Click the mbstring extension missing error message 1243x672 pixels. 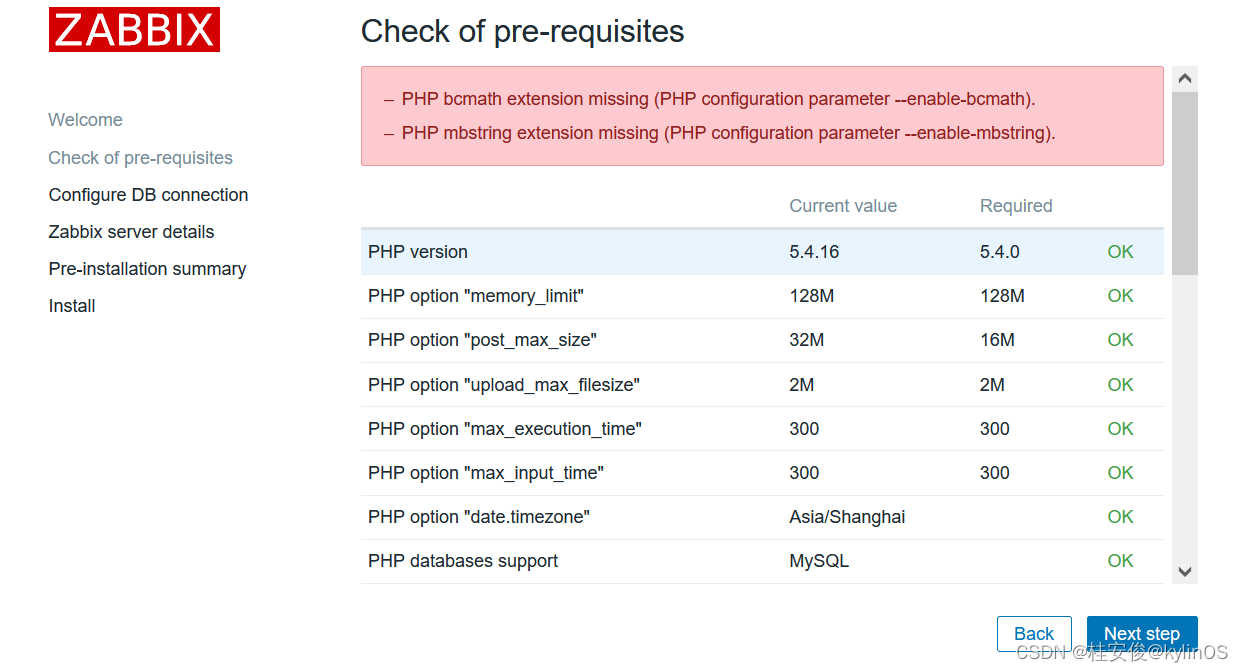pyautogui.click(x=728, y=133)
